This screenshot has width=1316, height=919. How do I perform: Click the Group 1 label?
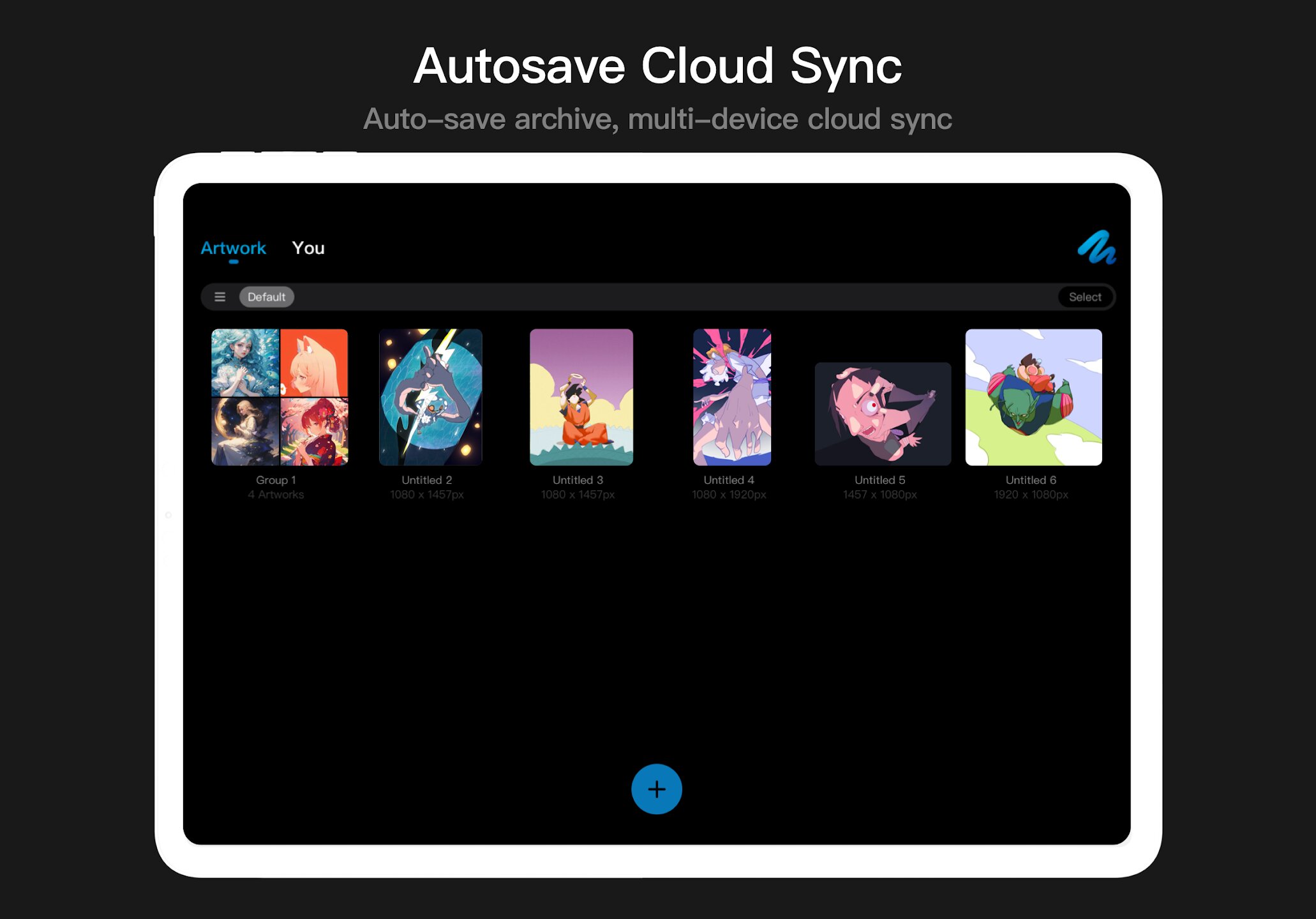(276, 480)
